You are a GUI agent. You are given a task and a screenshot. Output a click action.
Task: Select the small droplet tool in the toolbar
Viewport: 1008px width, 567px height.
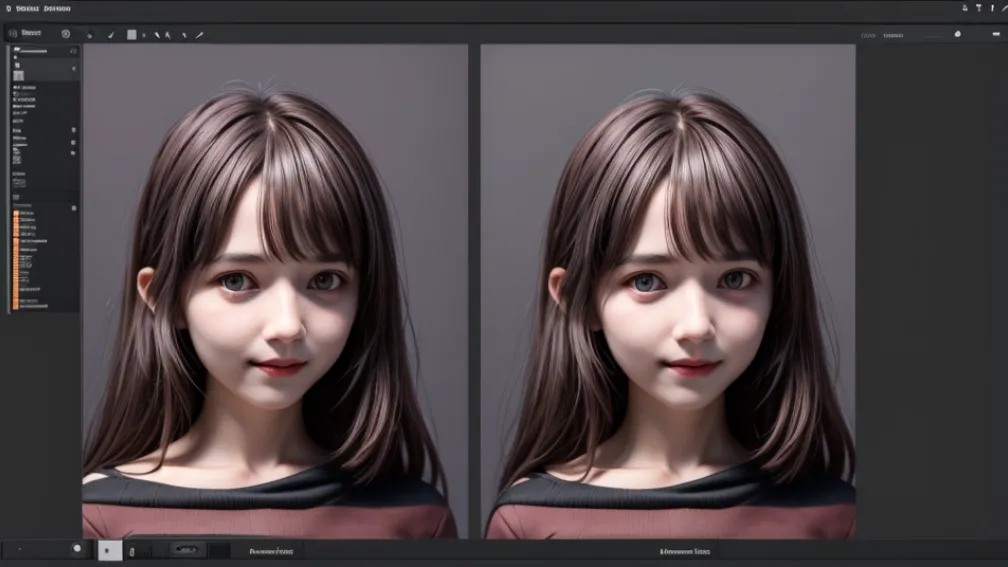[x=89, y=35]
